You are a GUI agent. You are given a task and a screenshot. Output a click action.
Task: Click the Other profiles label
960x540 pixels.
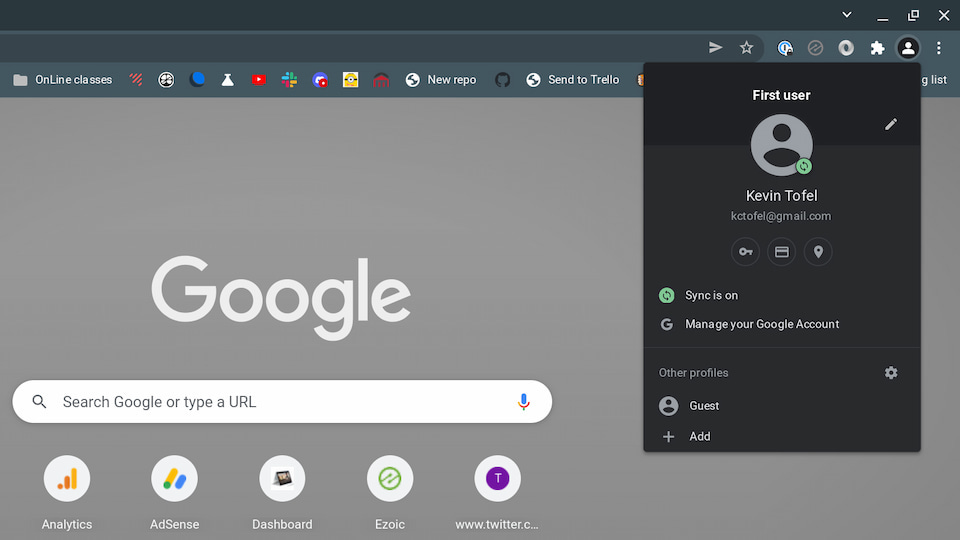click(693, 373)
